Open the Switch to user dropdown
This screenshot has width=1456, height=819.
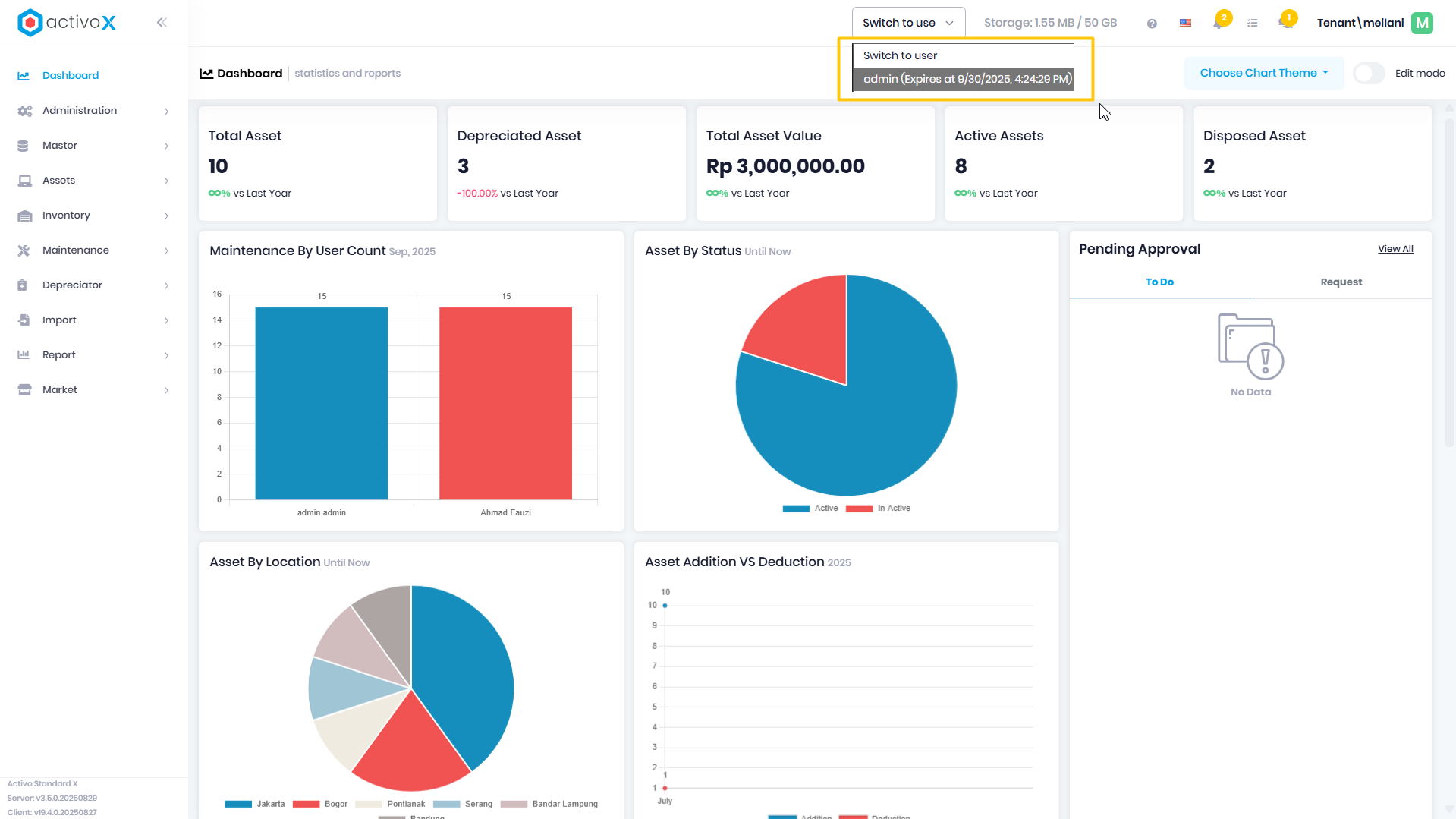(908, 23)
